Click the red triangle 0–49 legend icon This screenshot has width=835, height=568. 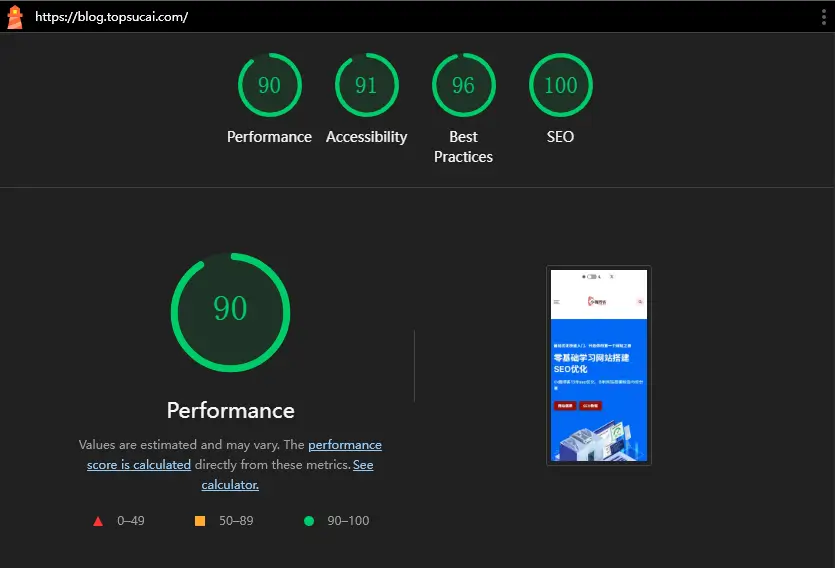[98, 521]
